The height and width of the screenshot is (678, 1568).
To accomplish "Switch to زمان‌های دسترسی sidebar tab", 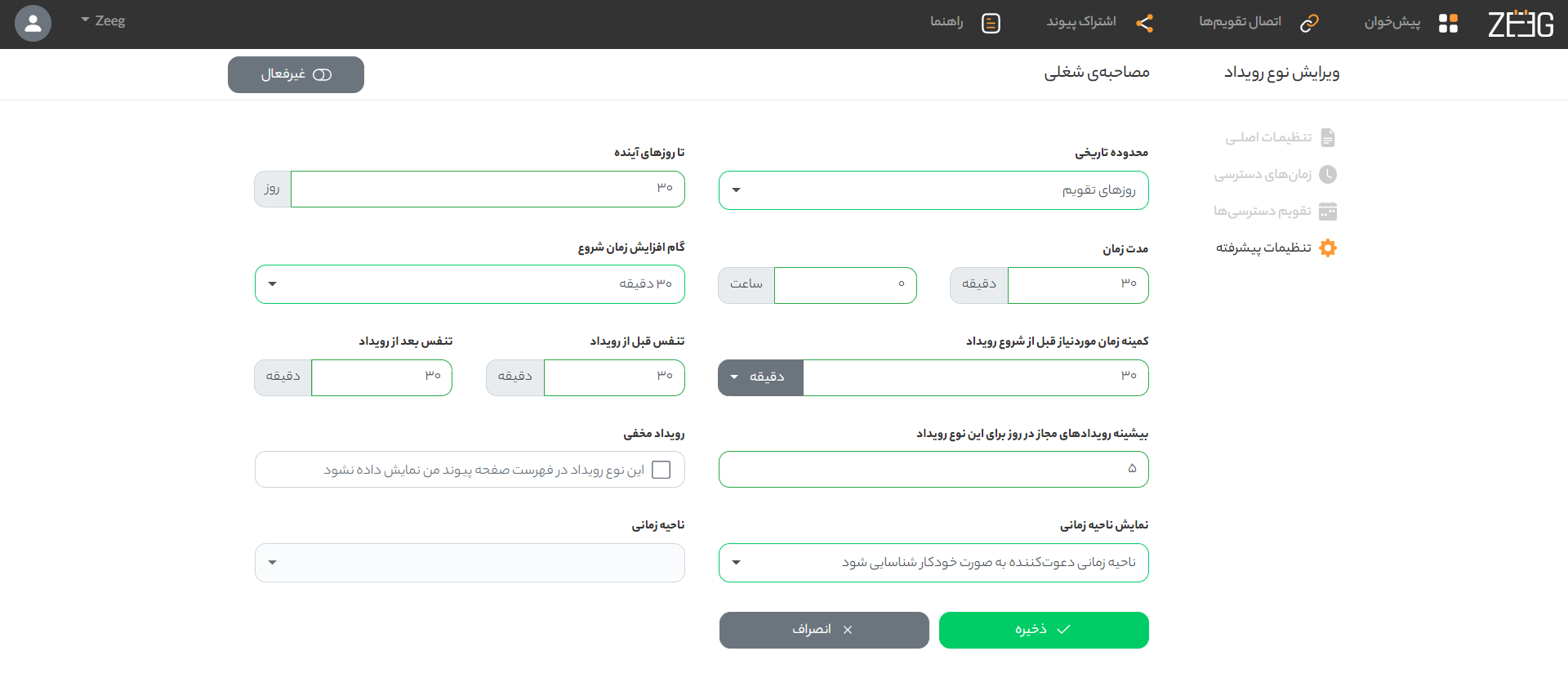I will point(1263,174).
